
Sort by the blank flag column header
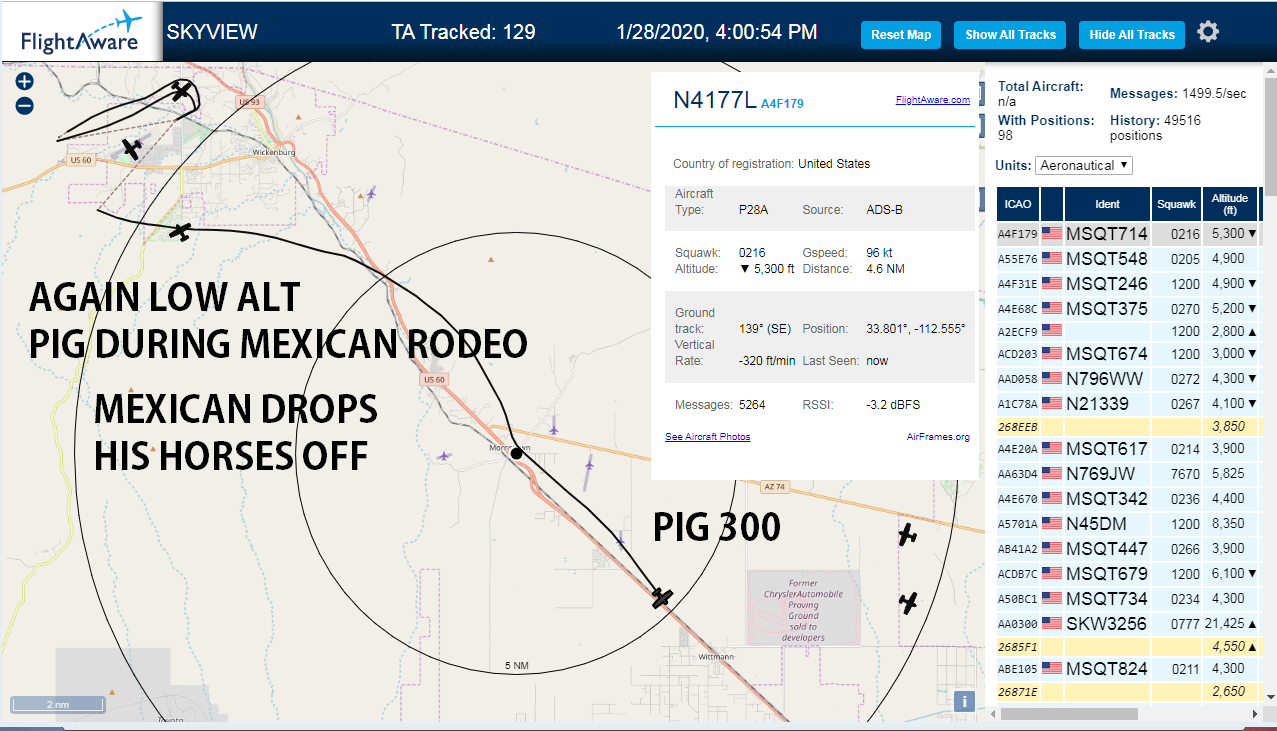coord(1052,204)
